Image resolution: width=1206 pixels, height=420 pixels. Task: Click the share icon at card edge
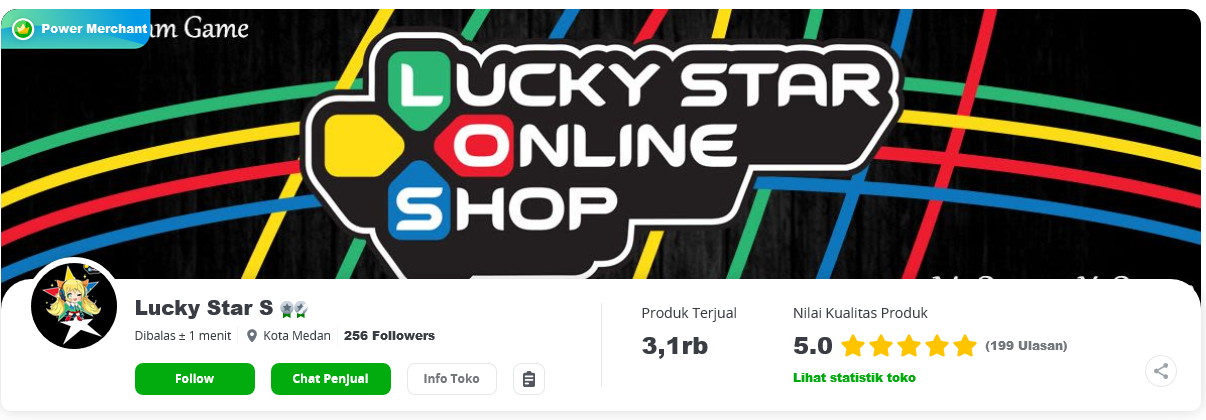coord(1161,371)
